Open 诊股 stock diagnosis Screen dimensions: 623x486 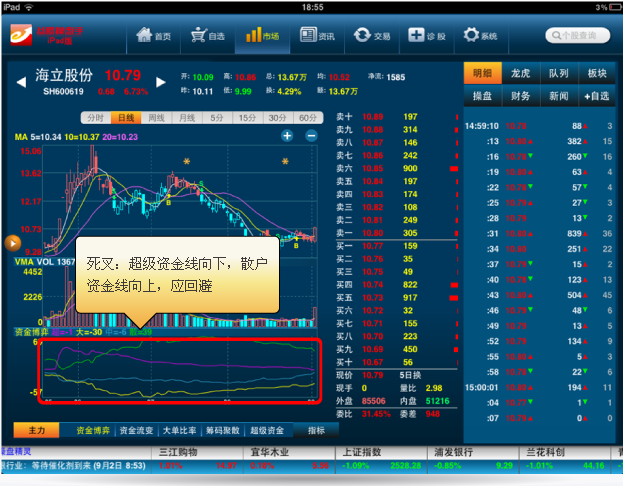point(426,36)
